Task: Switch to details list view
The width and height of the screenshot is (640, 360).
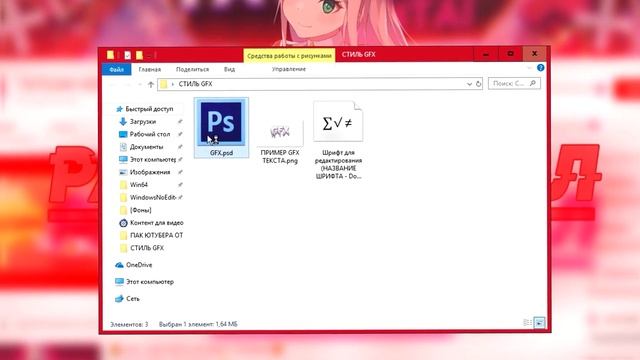Action: pos(527,323)
